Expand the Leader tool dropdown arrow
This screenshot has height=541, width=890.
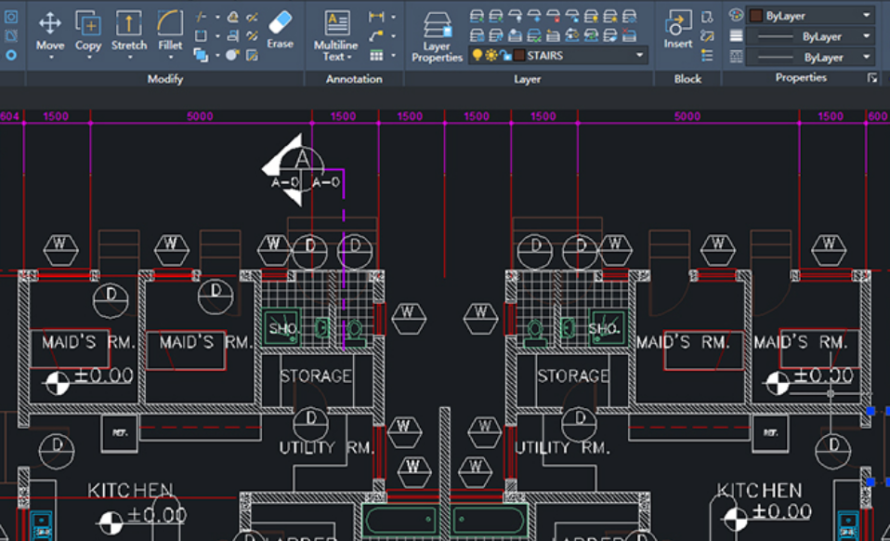coord(393,36)
